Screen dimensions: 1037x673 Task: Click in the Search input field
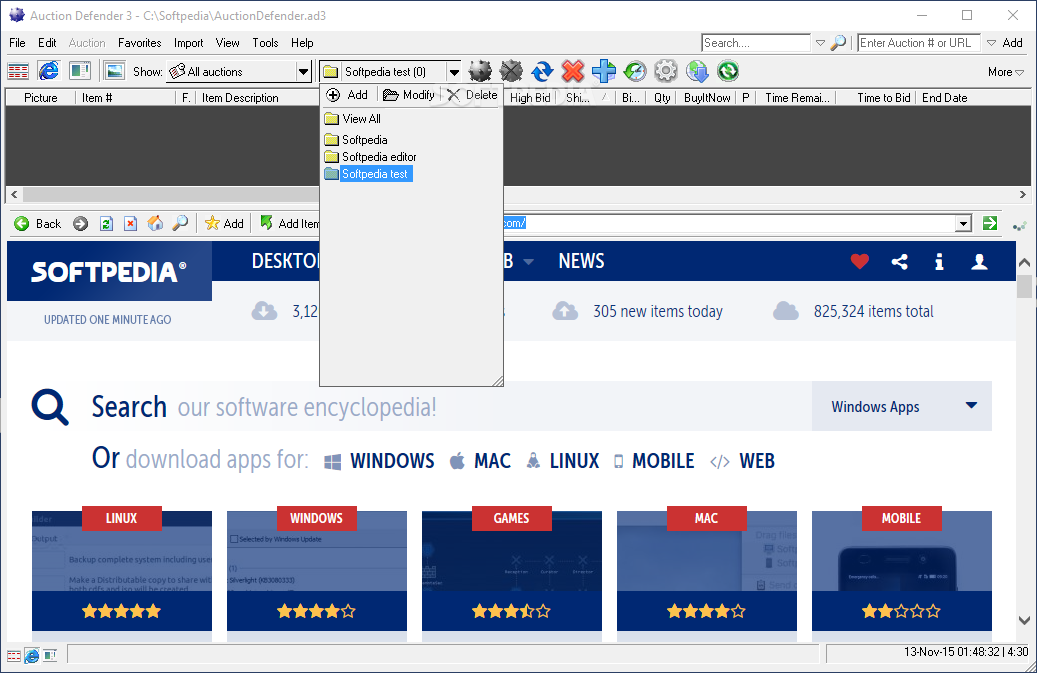[756, 43]
